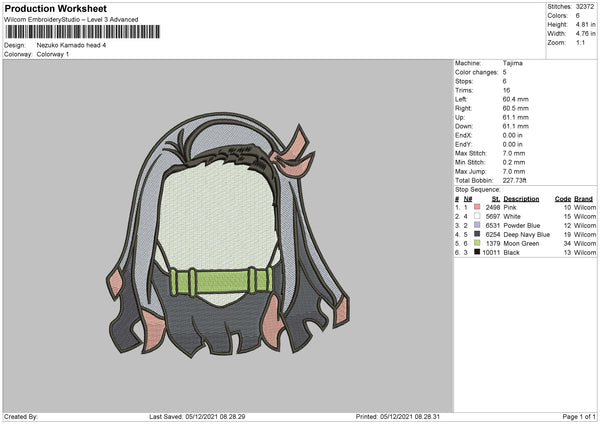Click the 'Code' column header
The image size is (600, 424).
tap(563, 199)
